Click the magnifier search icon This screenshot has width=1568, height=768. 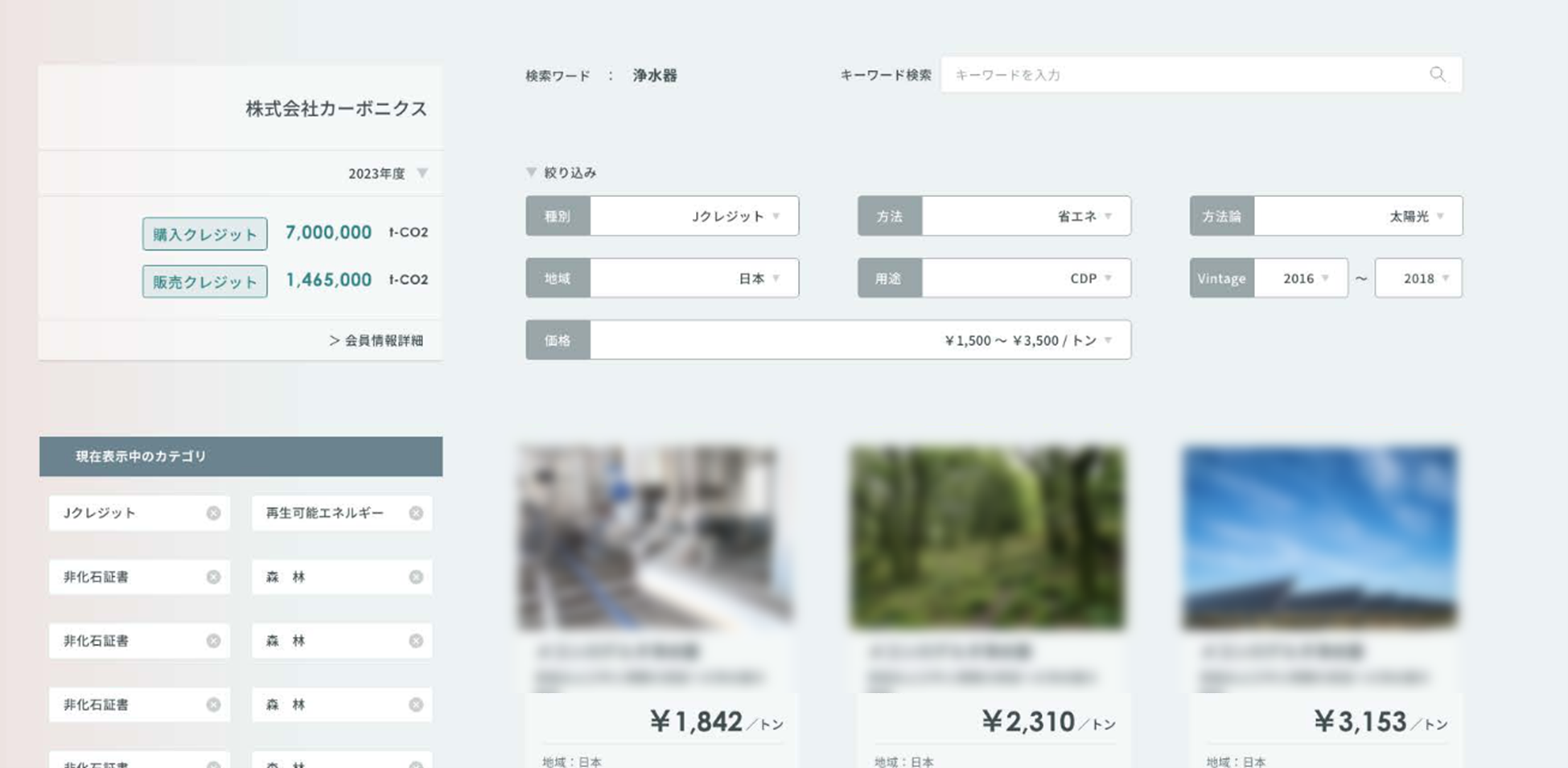(1437, 75)
